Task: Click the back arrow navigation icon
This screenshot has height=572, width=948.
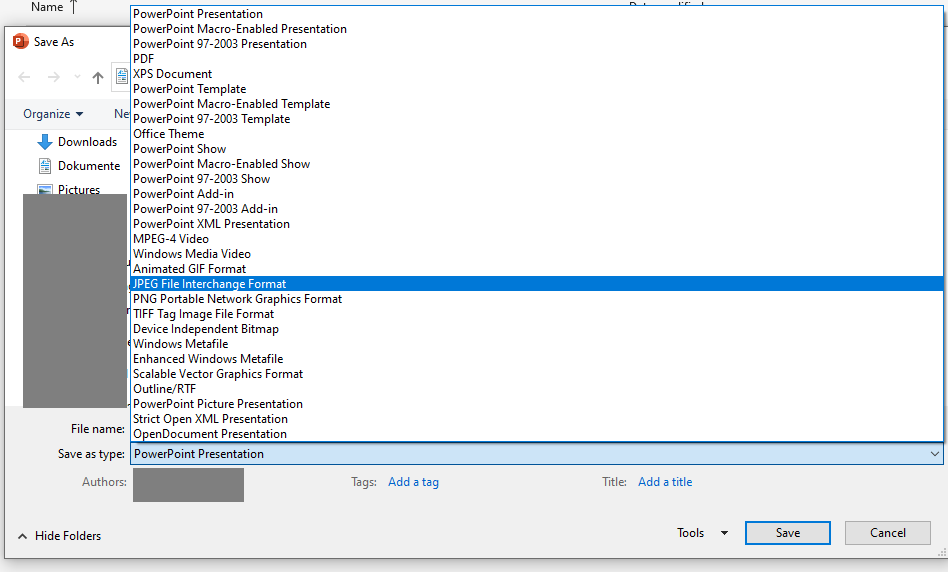Action: coord(25,78)
